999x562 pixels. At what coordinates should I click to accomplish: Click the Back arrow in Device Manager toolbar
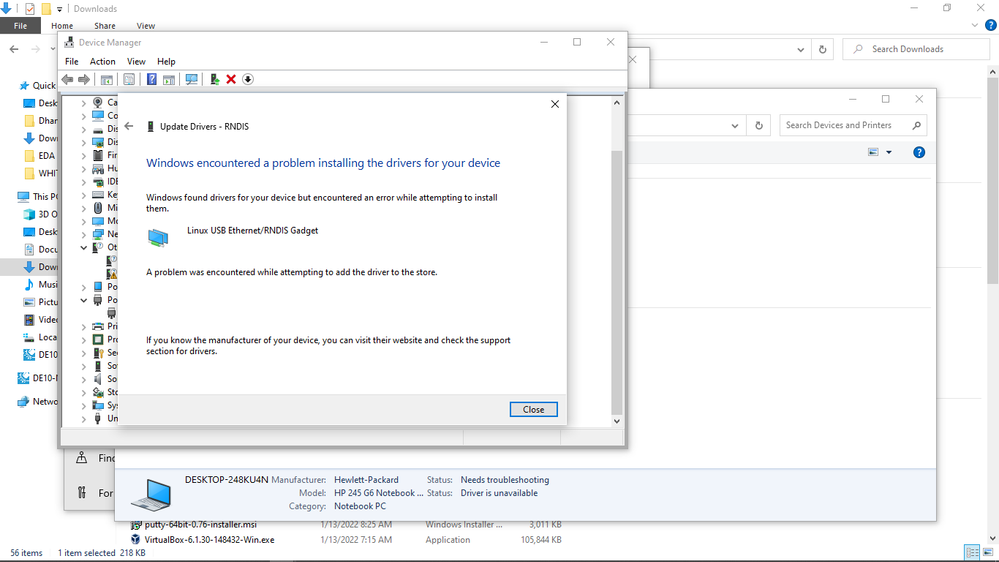coord(68,79)
